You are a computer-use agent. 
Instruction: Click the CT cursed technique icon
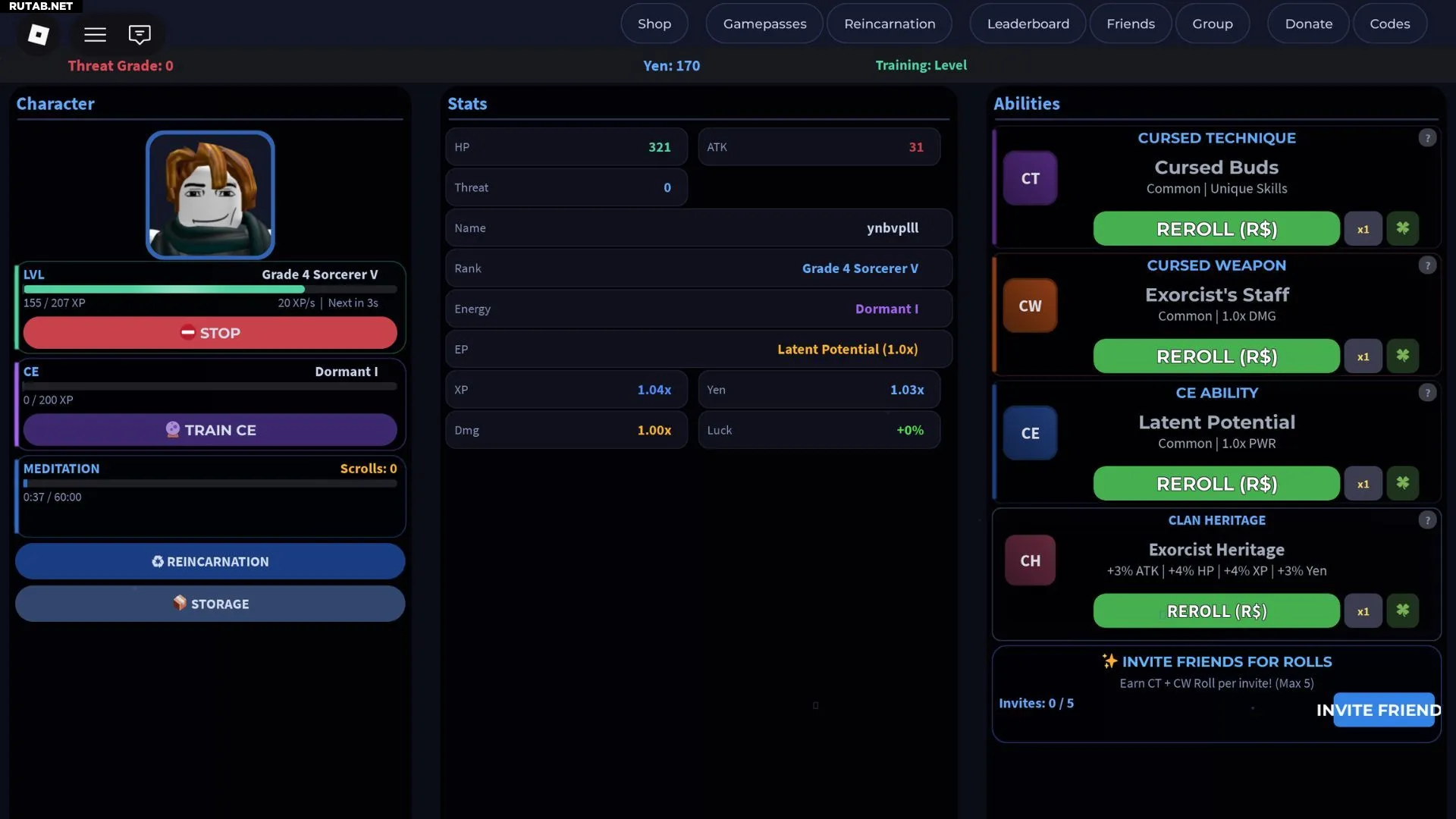click(x=1030, y=178)
